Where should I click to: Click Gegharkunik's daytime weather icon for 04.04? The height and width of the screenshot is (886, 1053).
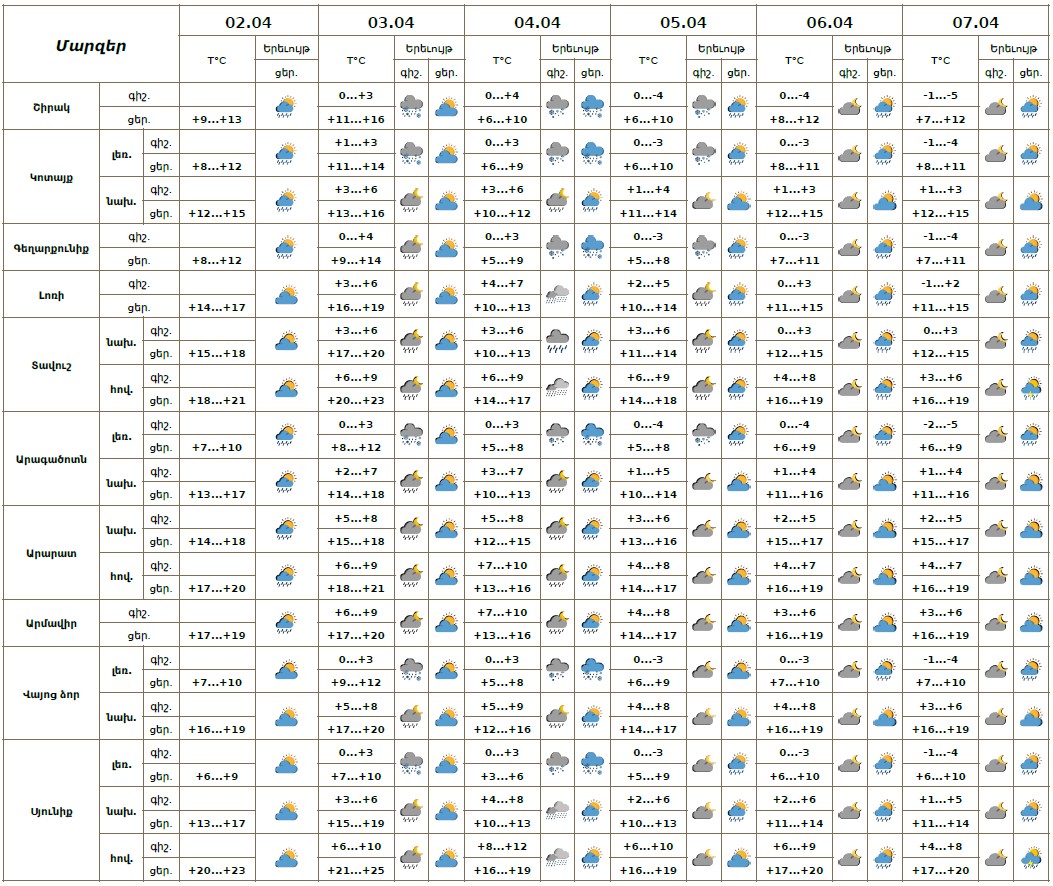coord(592,247)
